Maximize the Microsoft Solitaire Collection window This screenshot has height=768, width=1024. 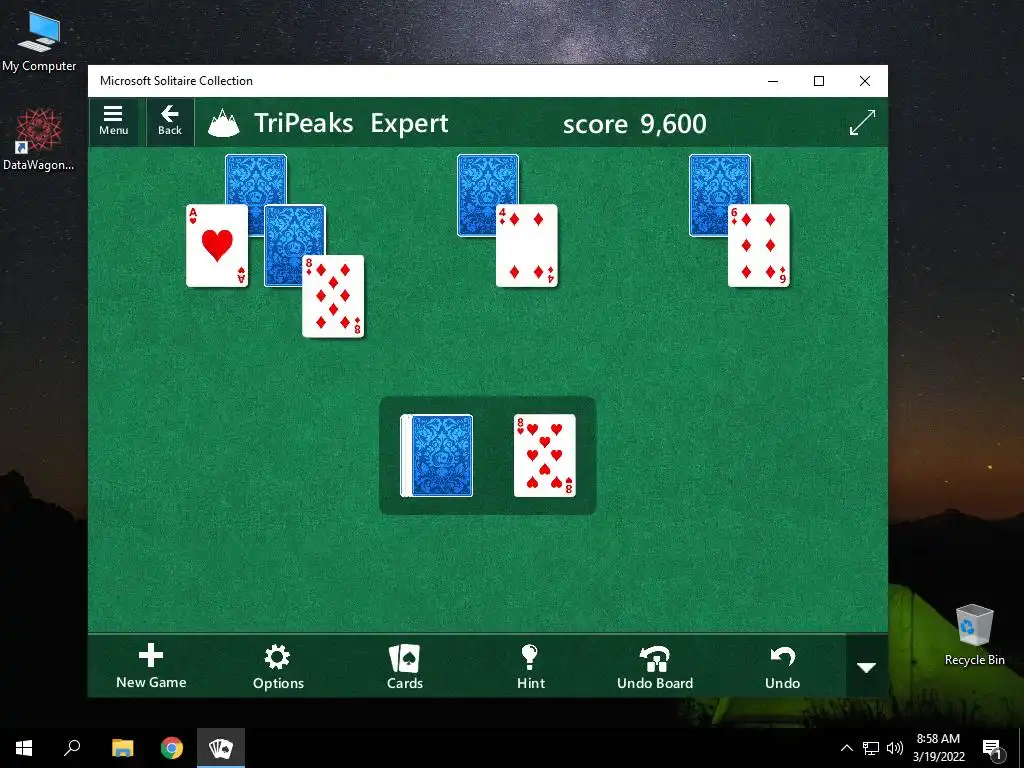(x=819, y=81)
